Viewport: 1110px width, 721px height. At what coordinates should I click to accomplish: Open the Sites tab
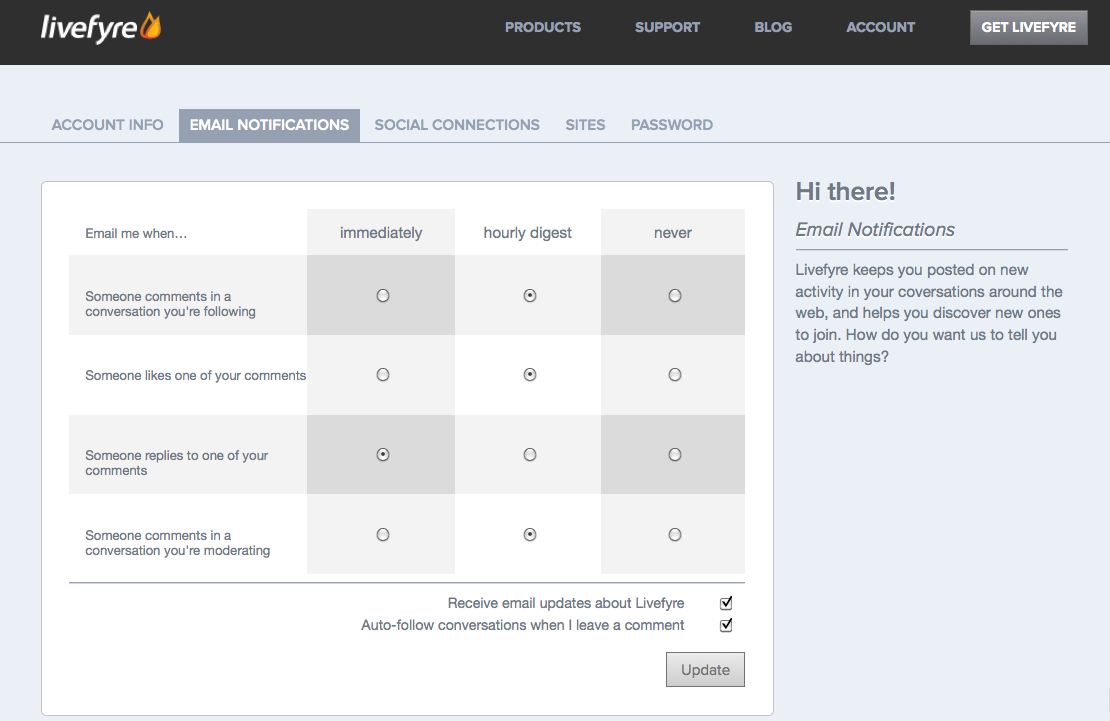[x=585, y=125]
